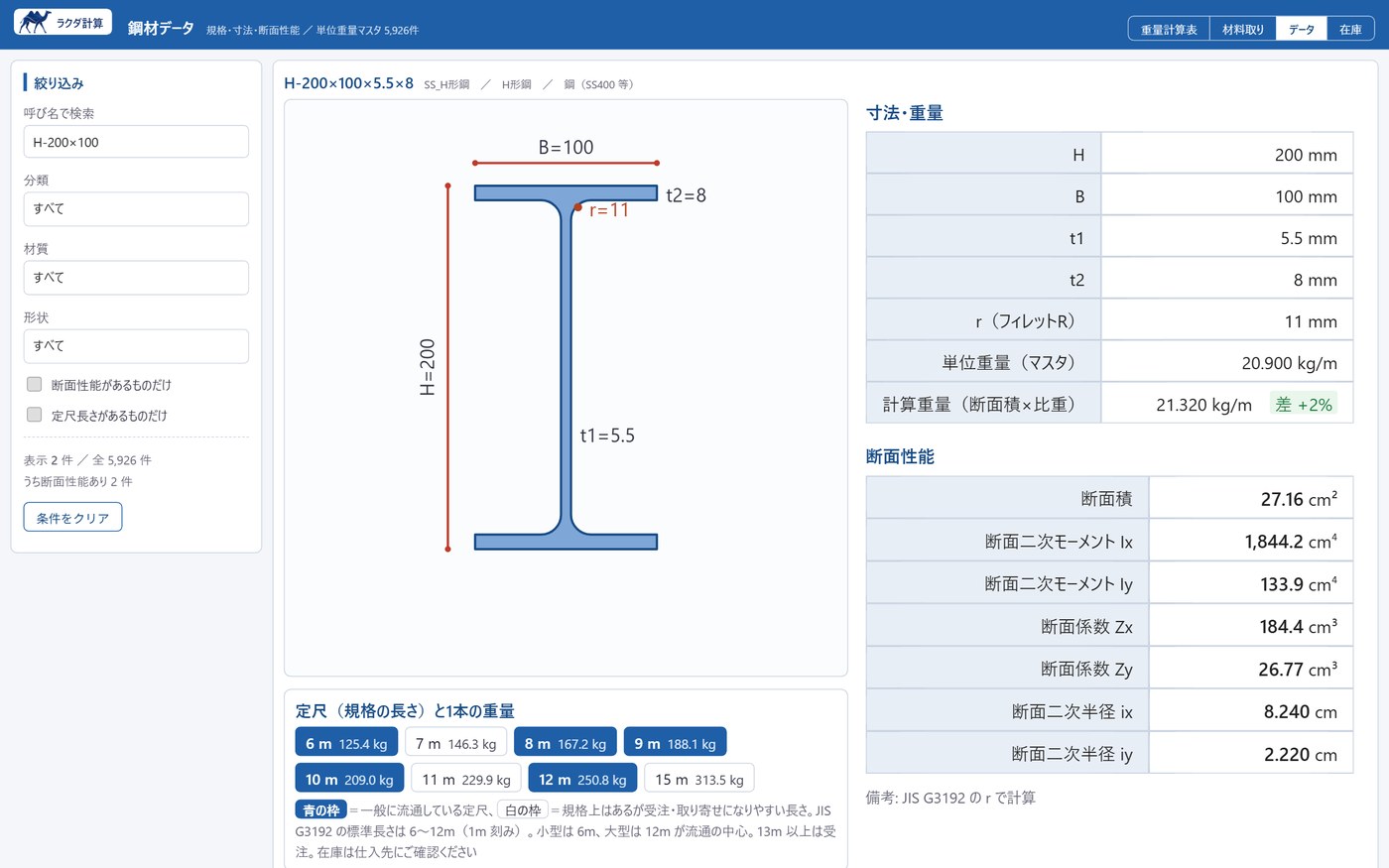This screenshot has height=868, width=1389.
Task: Select the 6 m 125.4 kg length chip
Action: pos(346,742)
